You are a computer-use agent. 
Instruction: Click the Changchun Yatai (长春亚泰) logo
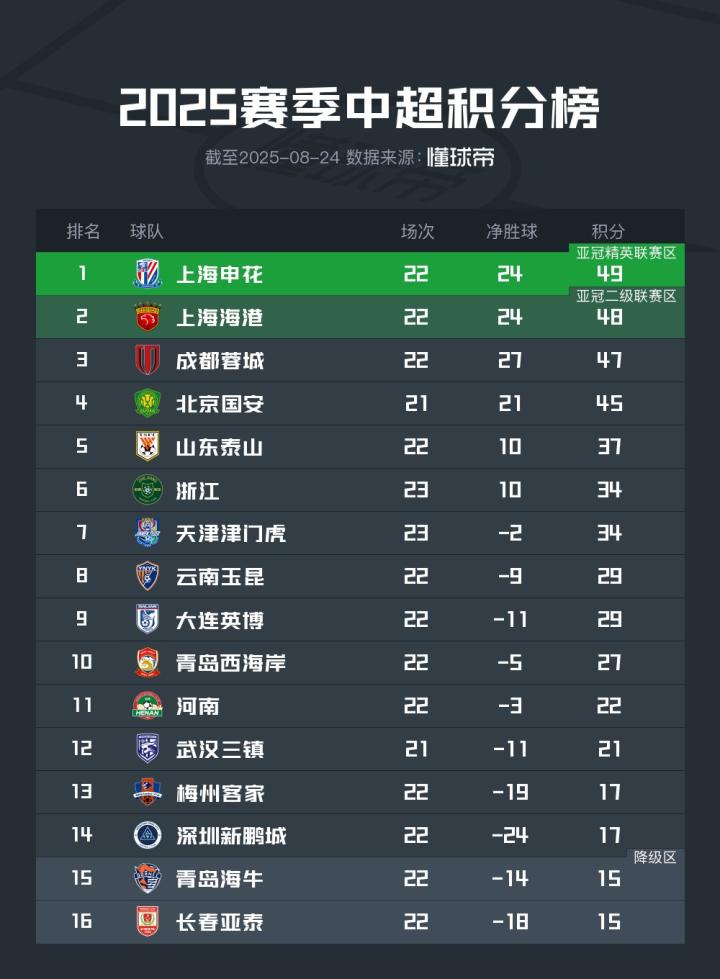147,922
